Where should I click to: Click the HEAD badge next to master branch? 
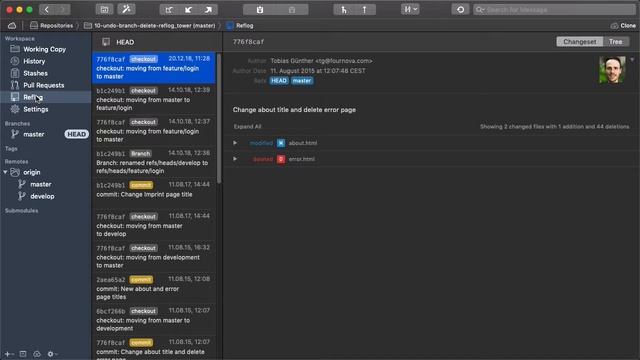pyautogui.click(x=76, y=134)
